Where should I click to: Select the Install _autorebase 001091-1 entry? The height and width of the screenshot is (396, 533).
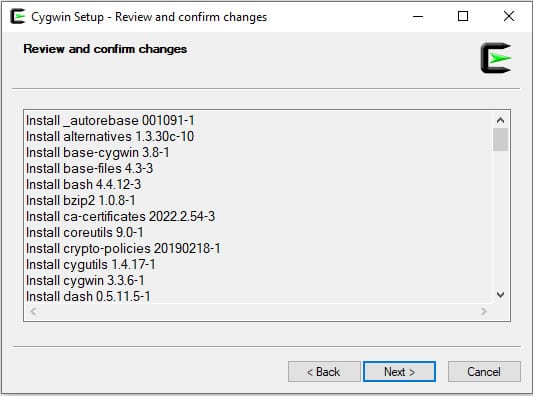click(x=110, y=120)
